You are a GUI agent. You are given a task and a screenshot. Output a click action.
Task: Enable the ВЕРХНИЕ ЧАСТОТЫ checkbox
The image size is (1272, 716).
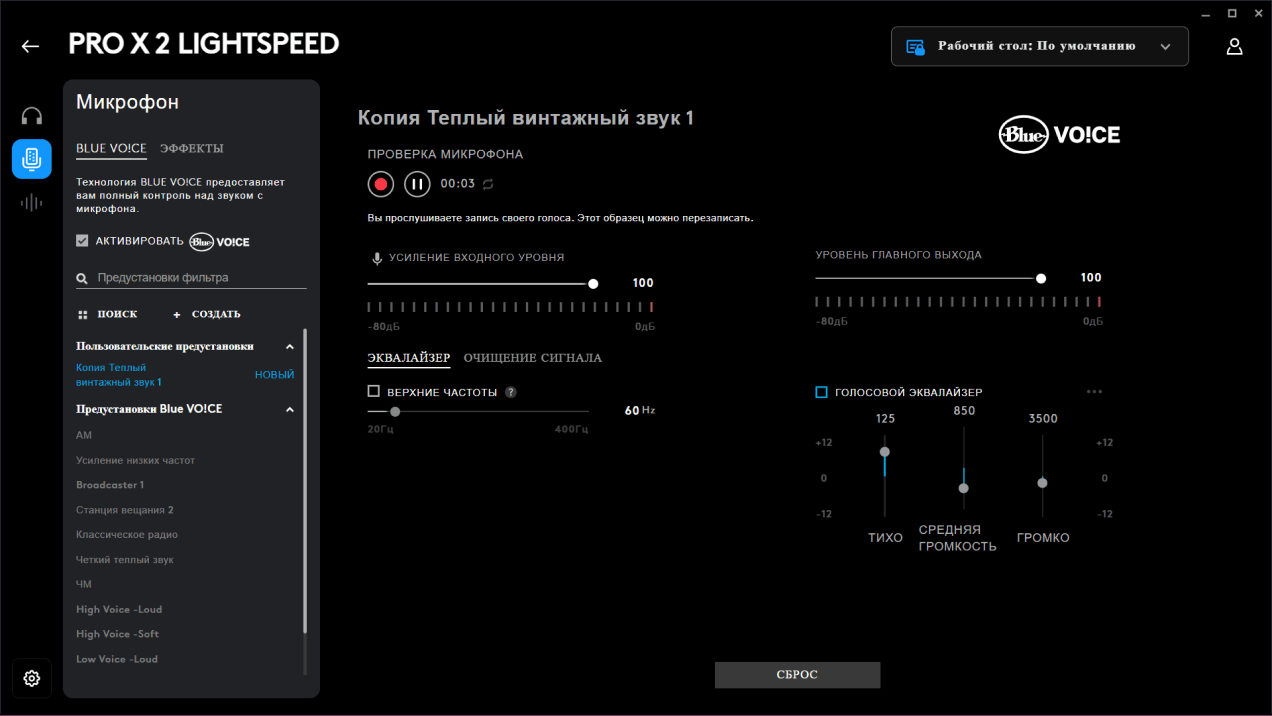click(x=374, y=392)
